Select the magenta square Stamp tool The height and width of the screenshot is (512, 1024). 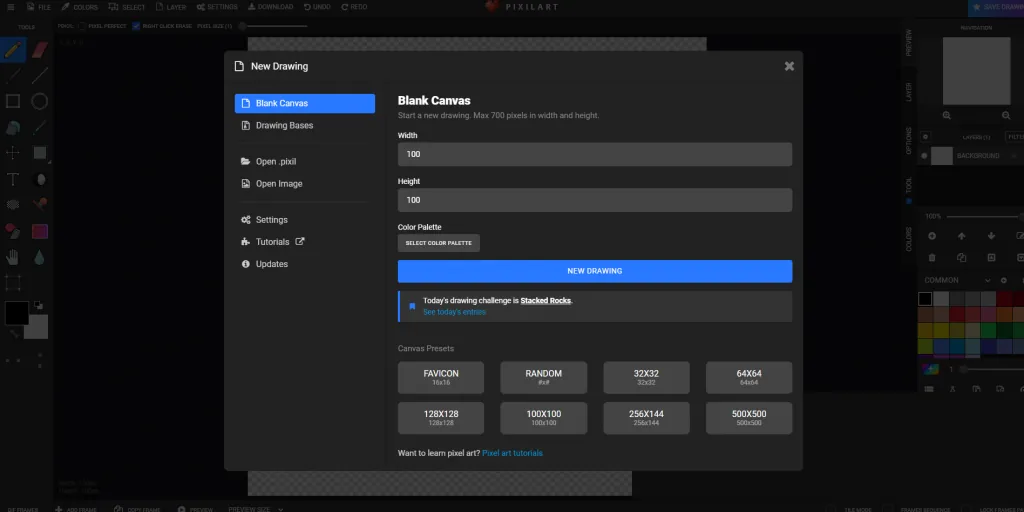[x=40, y=231]
